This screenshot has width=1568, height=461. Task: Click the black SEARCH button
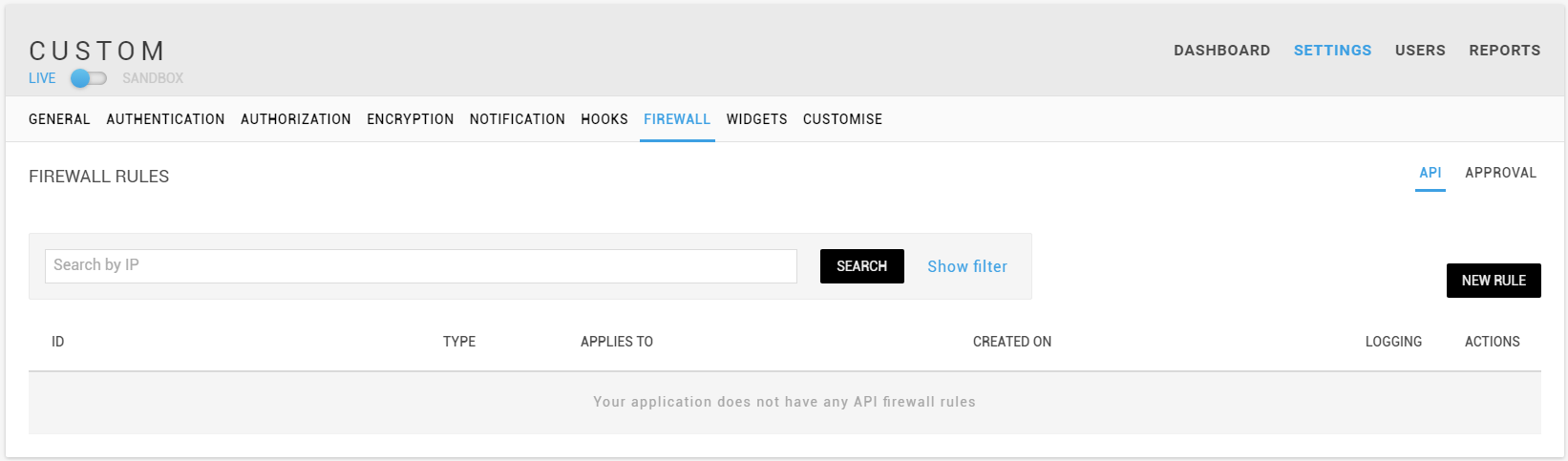[x=862, y=266]
